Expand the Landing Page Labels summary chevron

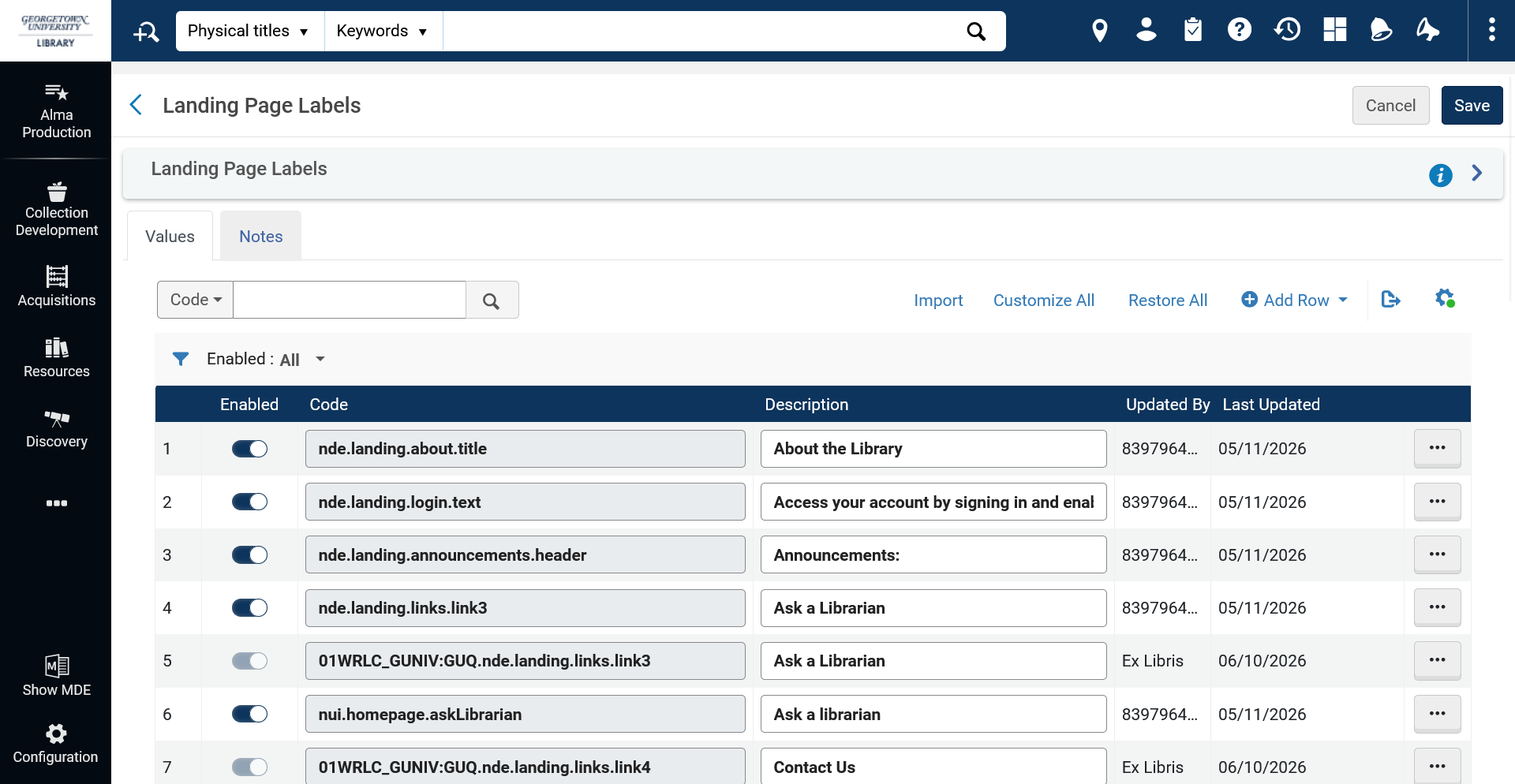coord(1476,174)
